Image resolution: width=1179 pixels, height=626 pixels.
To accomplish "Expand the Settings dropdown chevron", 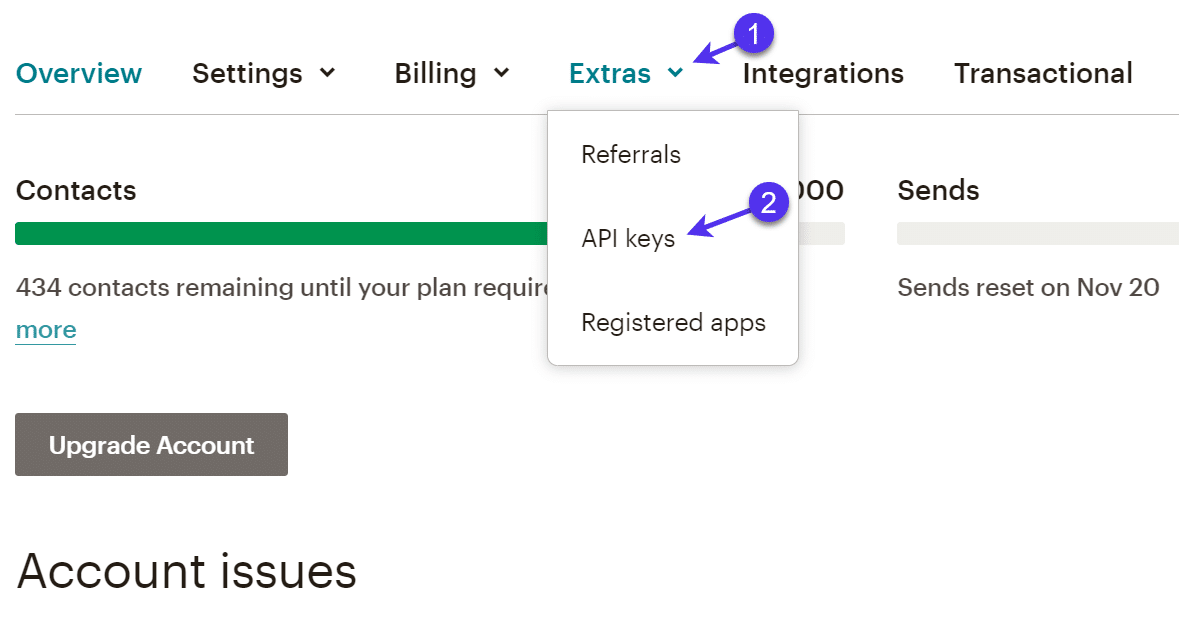I will 328,73.
